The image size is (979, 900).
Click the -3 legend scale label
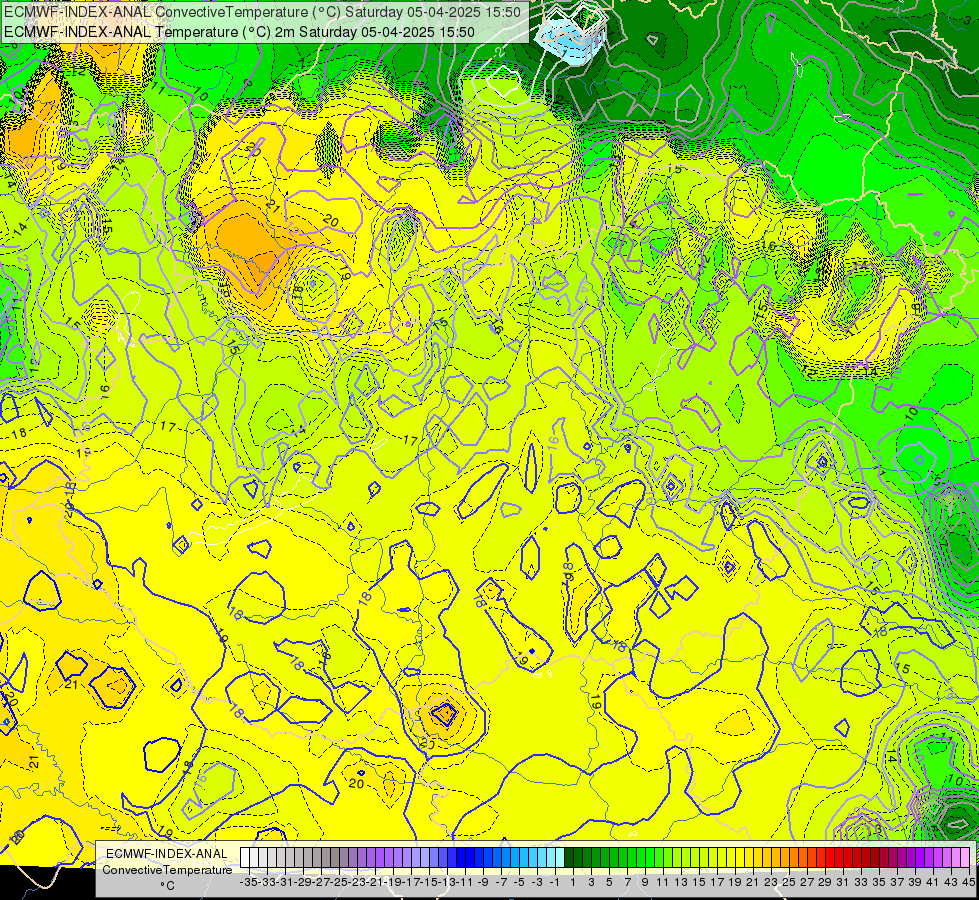[x=536, y=882]
